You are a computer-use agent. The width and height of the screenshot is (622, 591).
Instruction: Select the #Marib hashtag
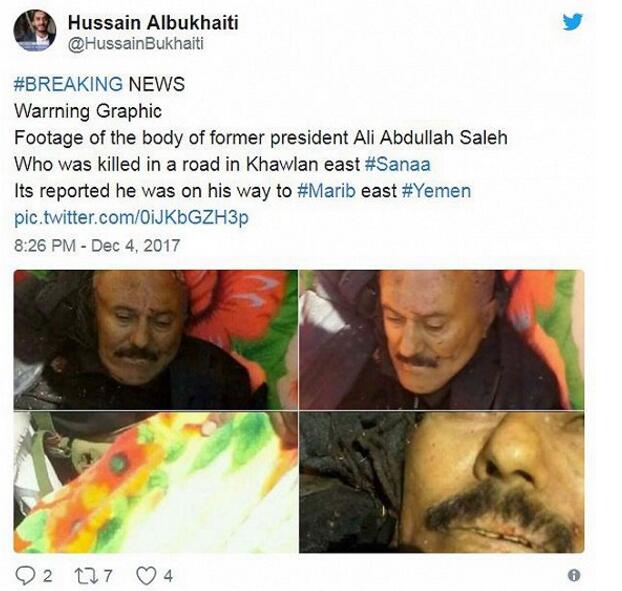click(326, 191)
